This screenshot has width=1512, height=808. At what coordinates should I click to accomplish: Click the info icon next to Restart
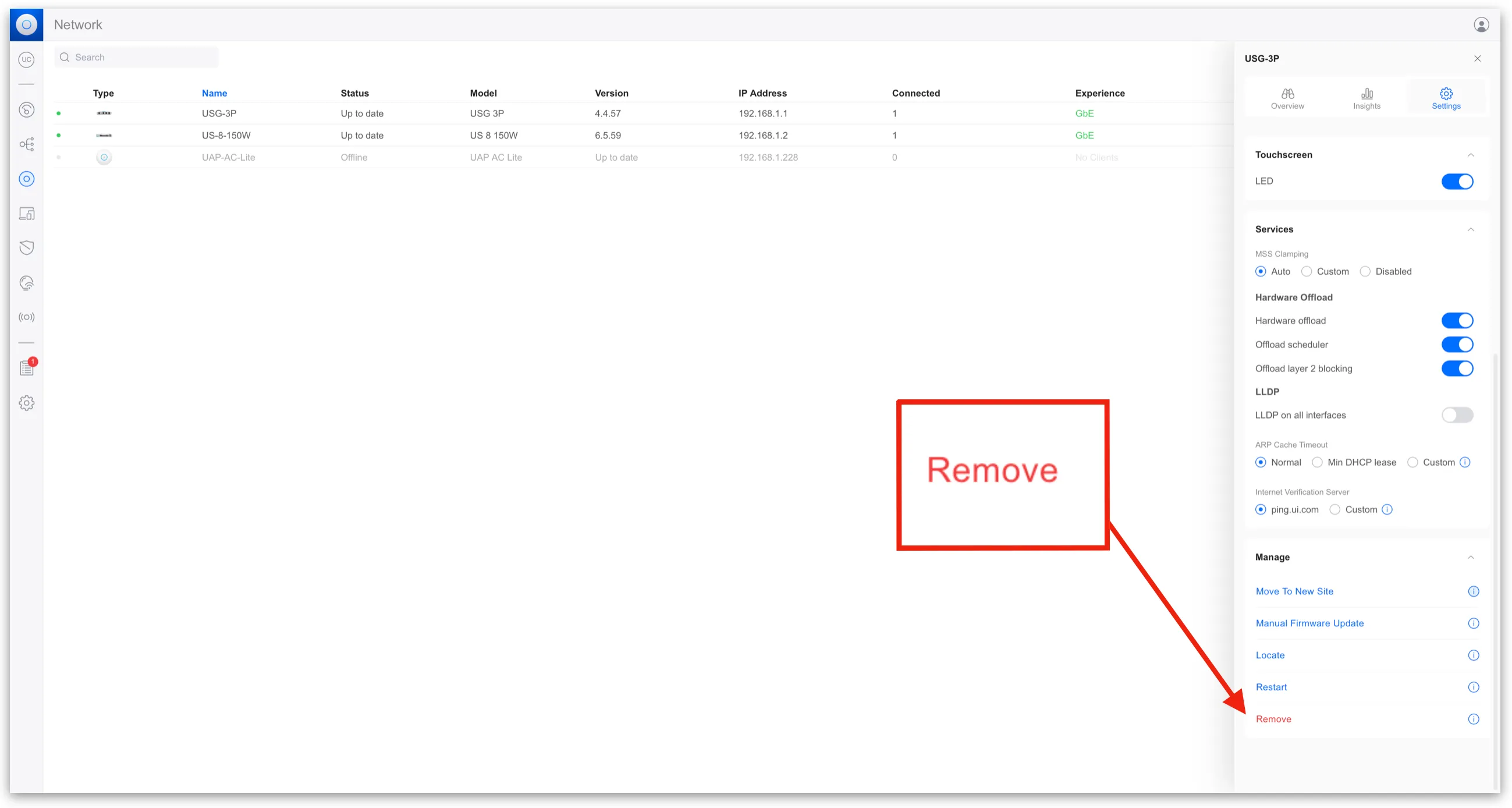click(x=1472, y=687)
